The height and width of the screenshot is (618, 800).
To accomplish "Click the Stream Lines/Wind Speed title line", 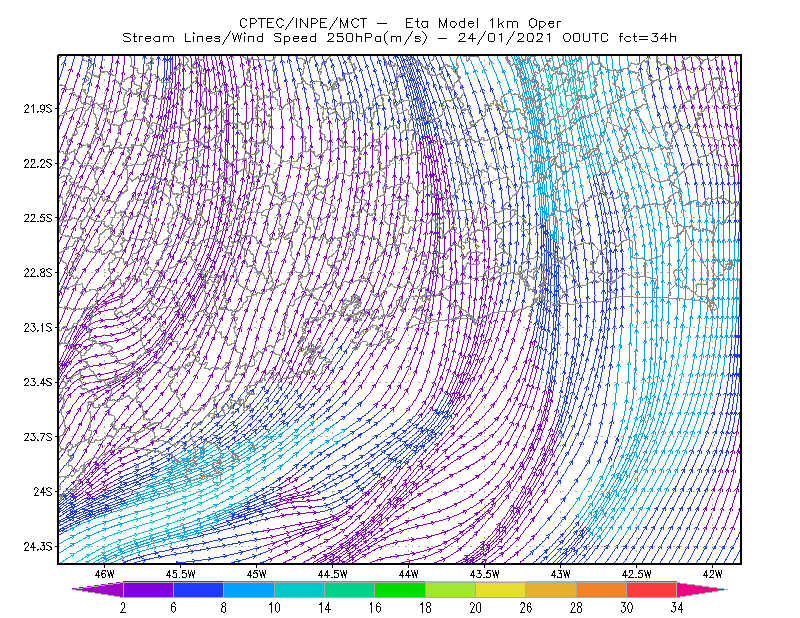I will (x=399, y=38).
